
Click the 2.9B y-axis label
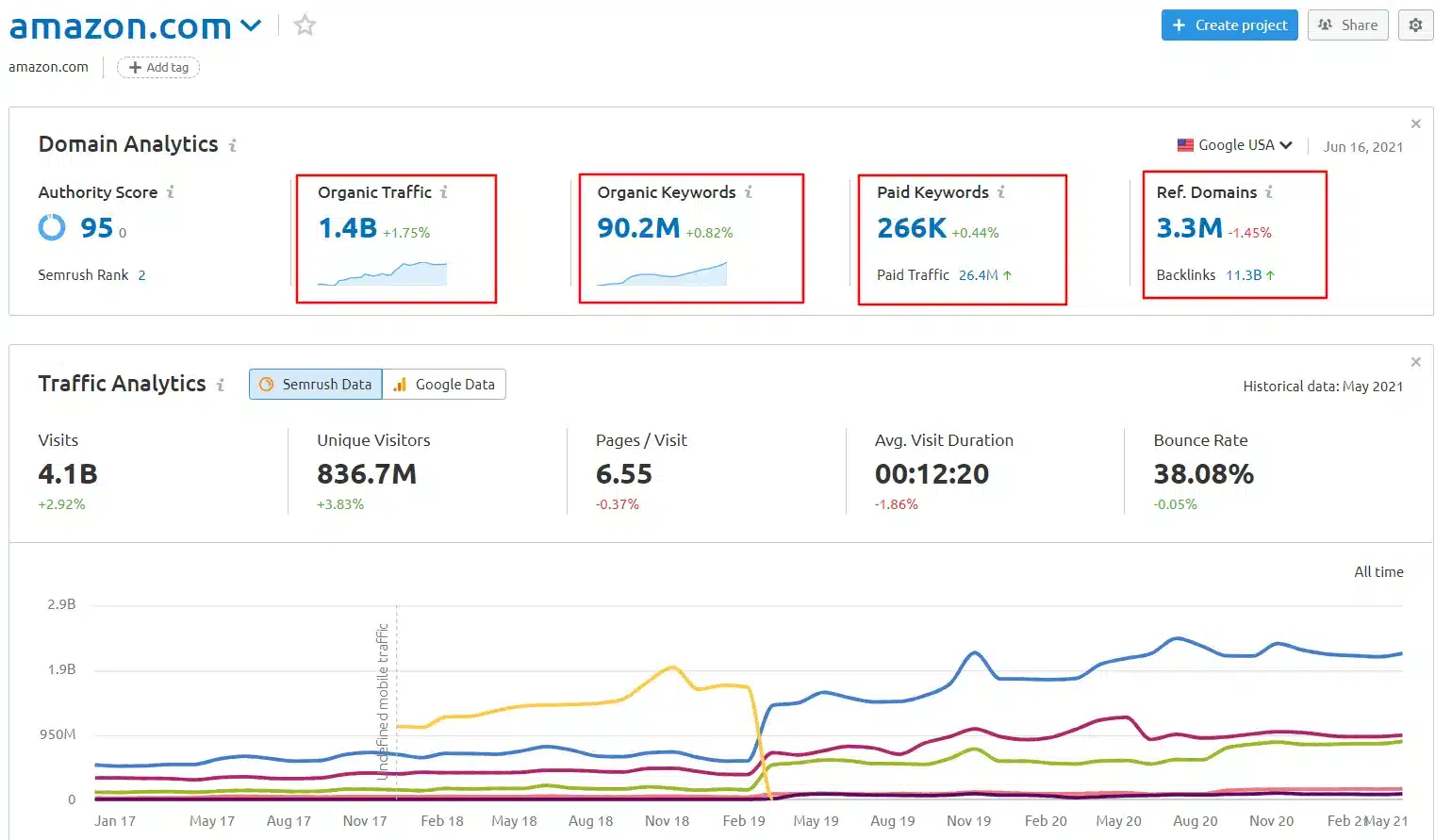click(x=61, y=604)
